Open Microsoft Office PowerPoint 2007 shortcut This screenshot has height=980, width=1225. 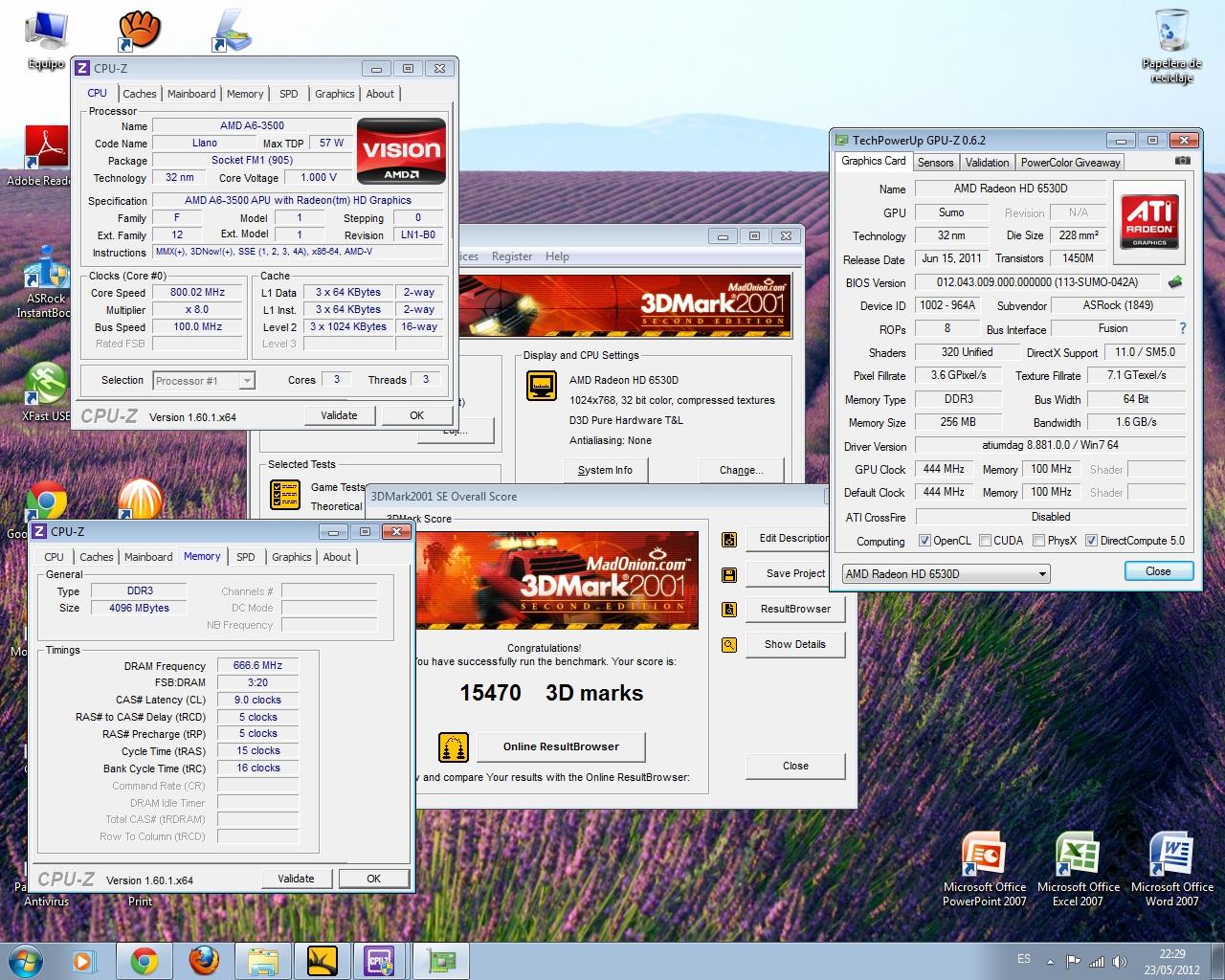984,869
